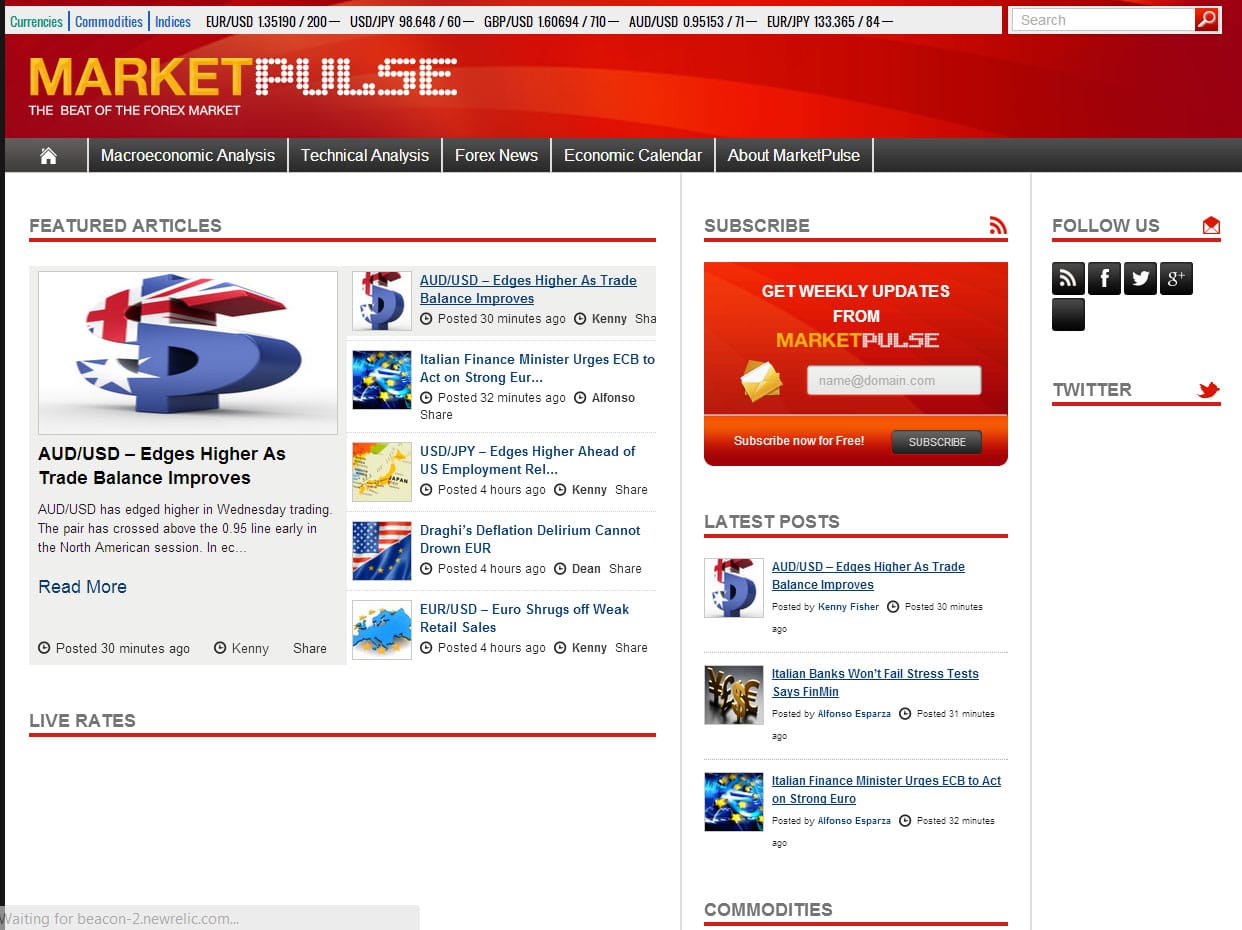Click Share on the USD/JPY article
The image size is (1242, 930).
click(631, 490)
